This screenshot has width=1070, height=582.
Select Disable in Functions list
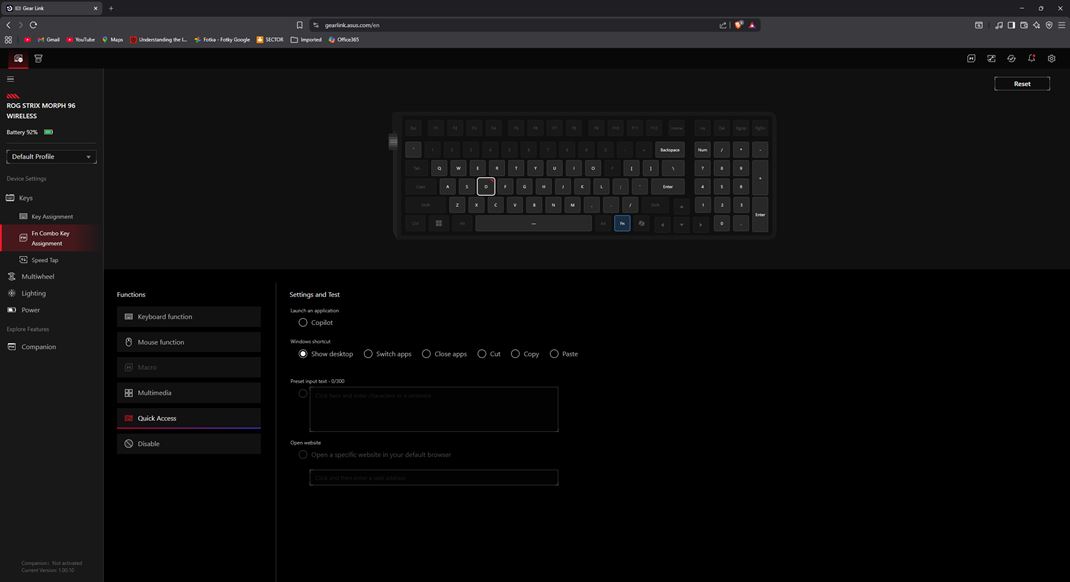pos(188,443)
